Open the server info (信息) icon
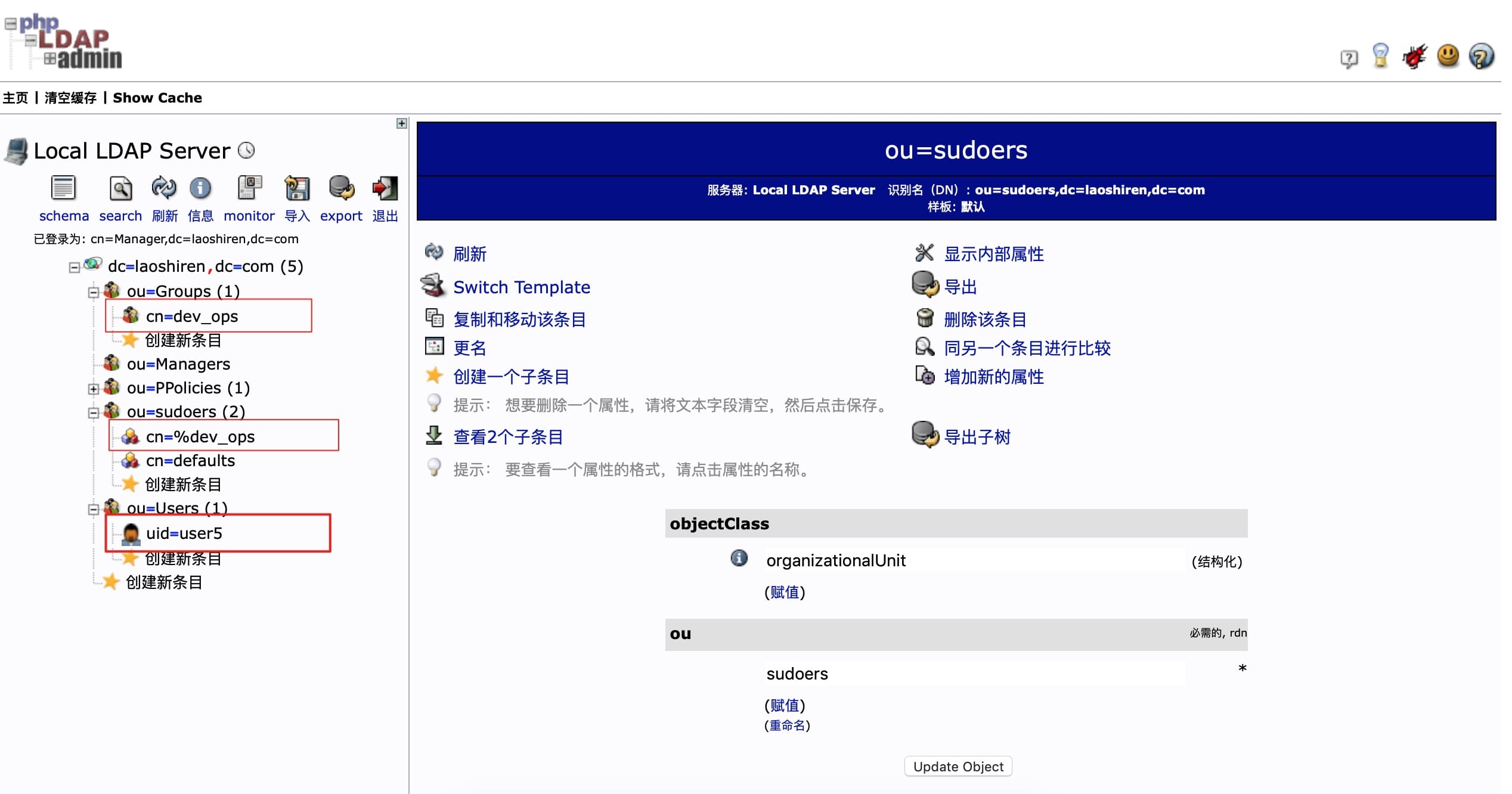This screenshot has height=794, width=1512. [200, 188]
